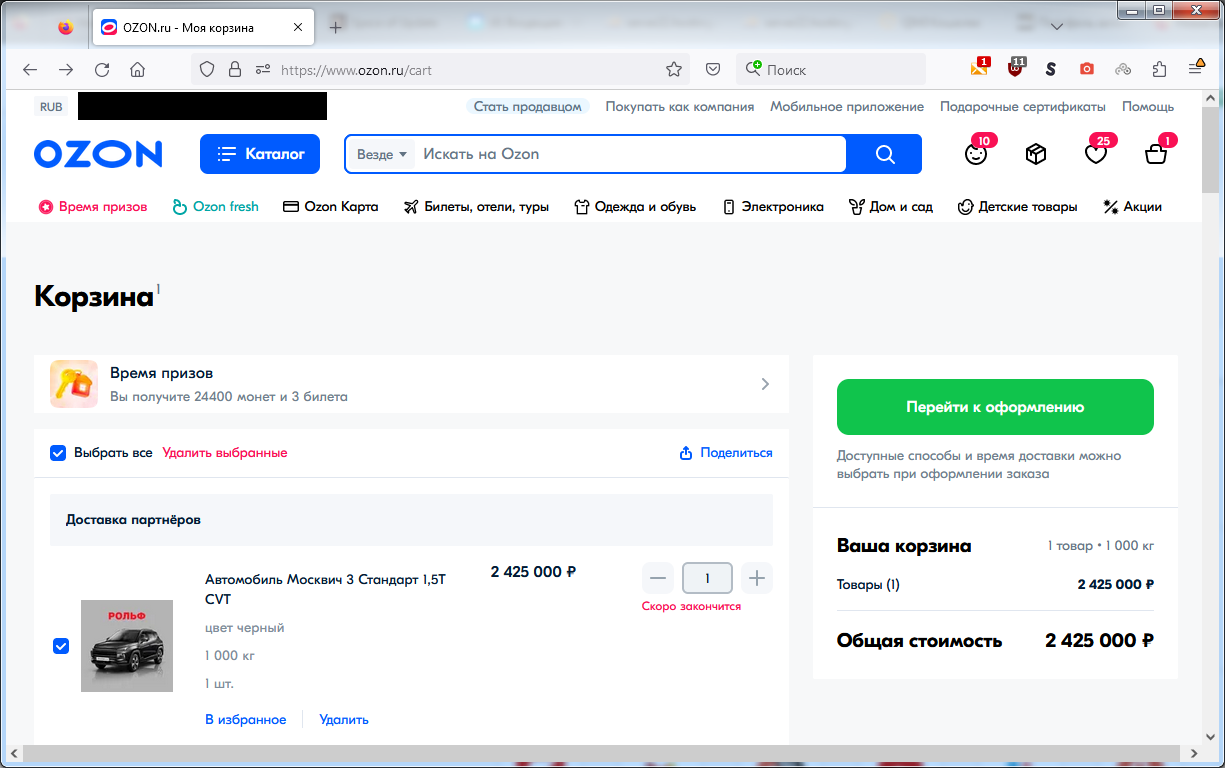
Task: Click the Firefox Поиск search box
Action: (x=831, y=70)
